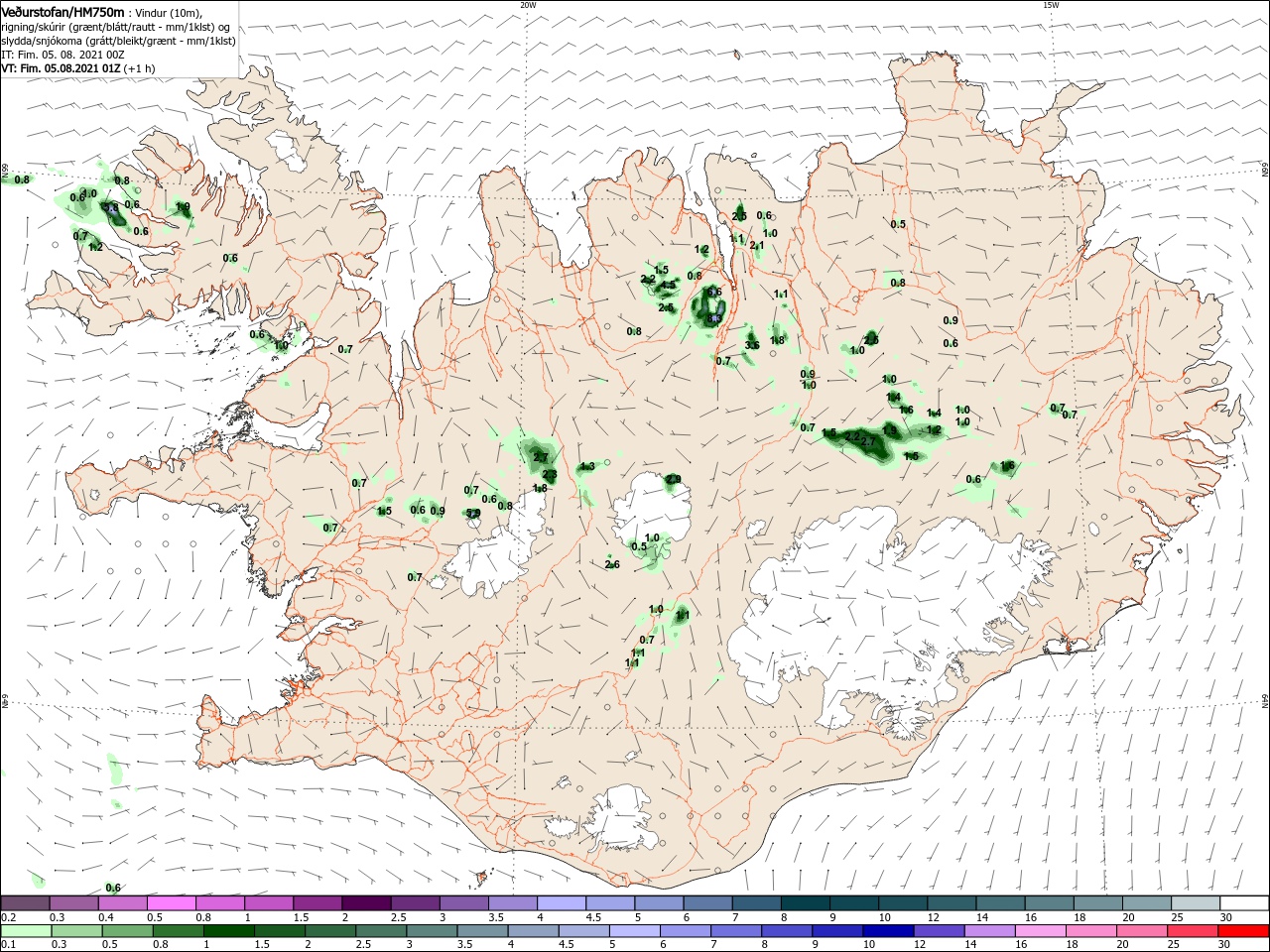Click upper legend swatch between 20 and 25
Screen dimensions: 1270x952
pyautogui.click(x=1147, y=903)
